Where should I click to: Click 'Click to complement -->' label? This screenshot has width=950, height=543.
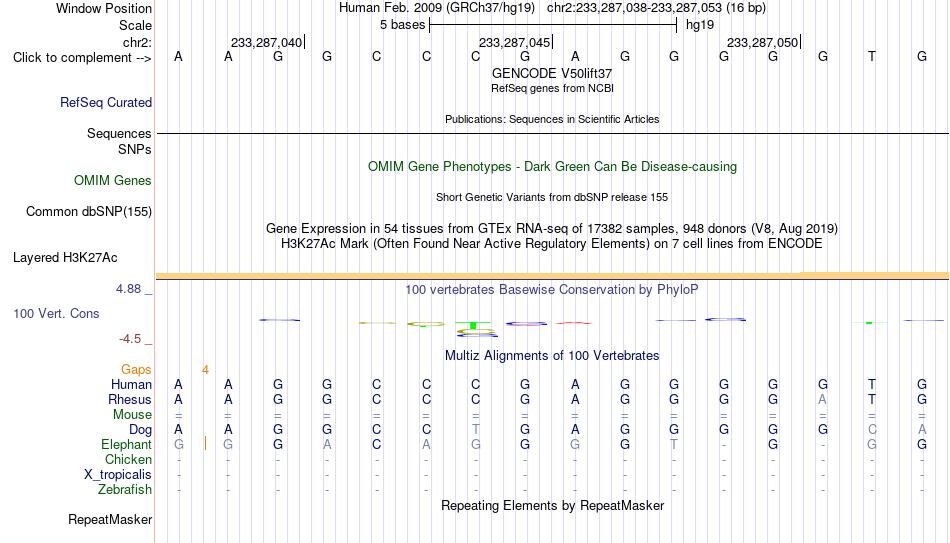[x=82, y=58]
